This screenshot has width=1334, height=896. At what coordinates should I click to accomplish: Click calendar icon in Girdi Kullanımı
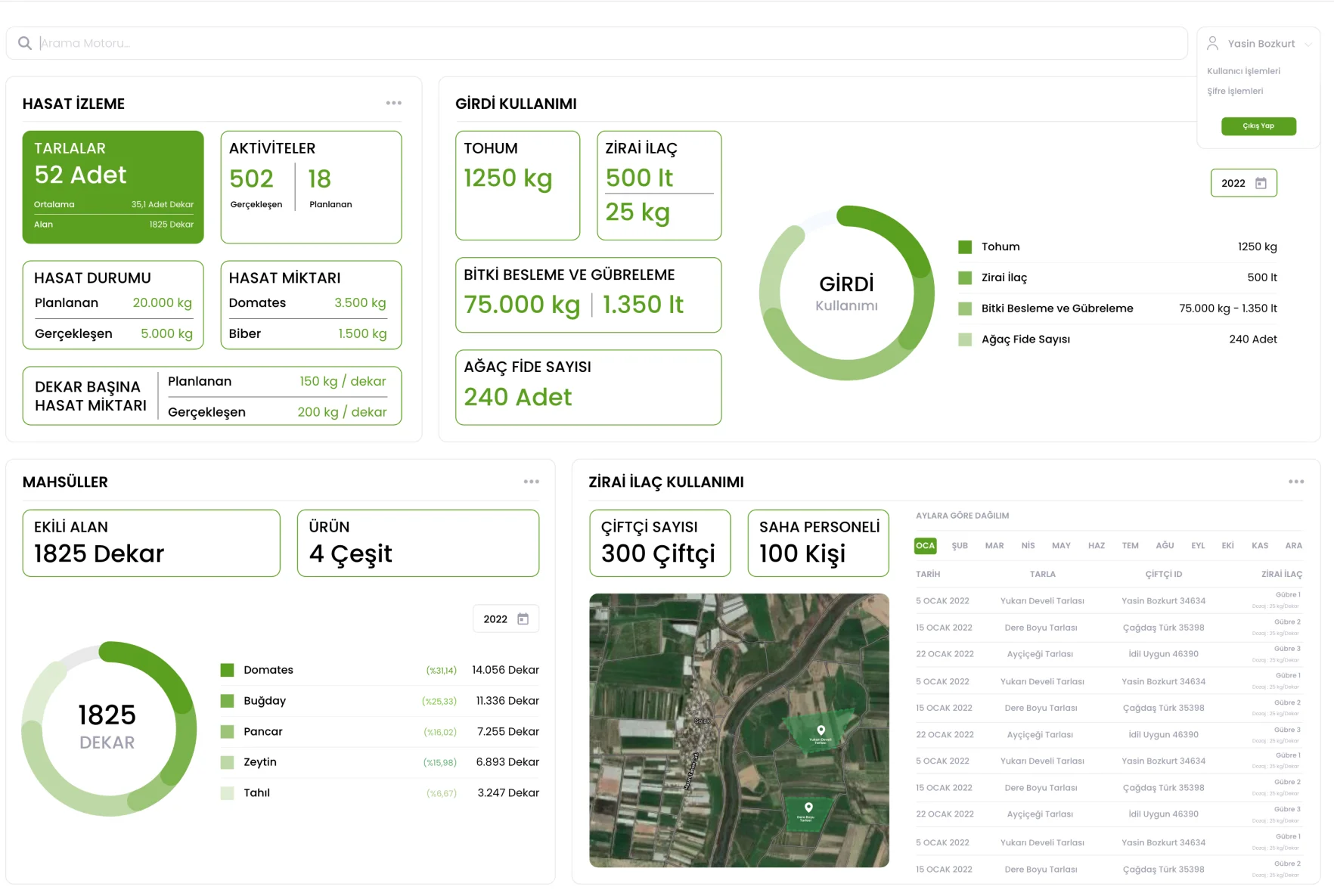tap(1261, 183)
